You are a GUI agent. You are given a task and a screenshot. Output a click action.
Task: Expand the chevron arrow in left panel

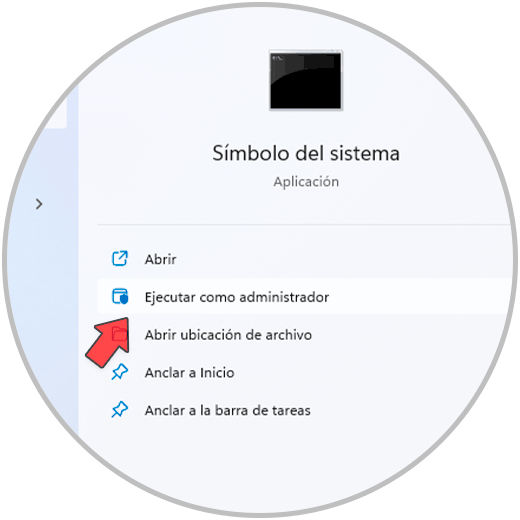[39, 204]
